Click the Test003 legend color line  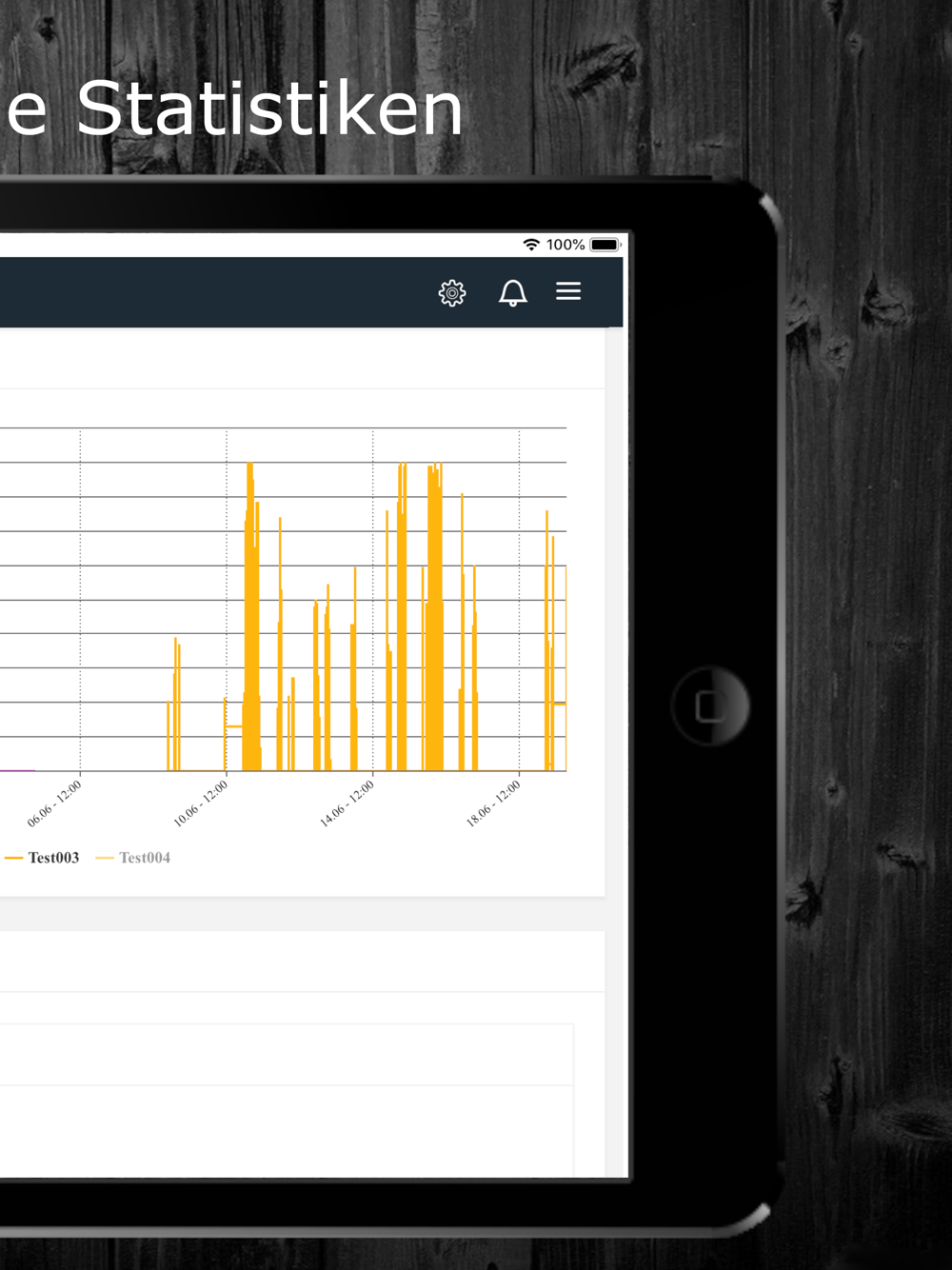(x=13, y=858)
